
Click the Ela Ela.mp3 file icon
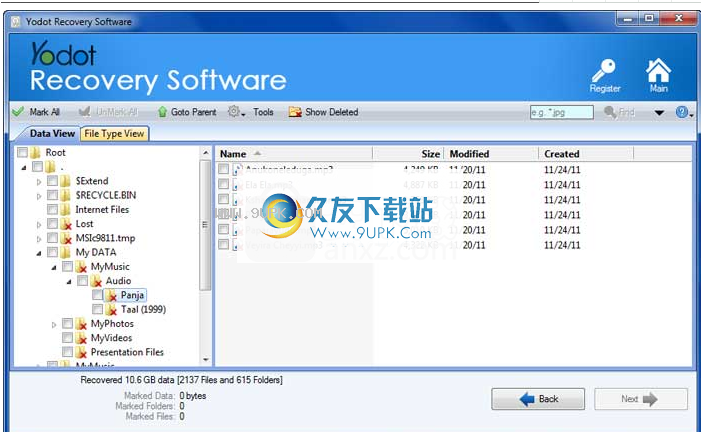237,185
